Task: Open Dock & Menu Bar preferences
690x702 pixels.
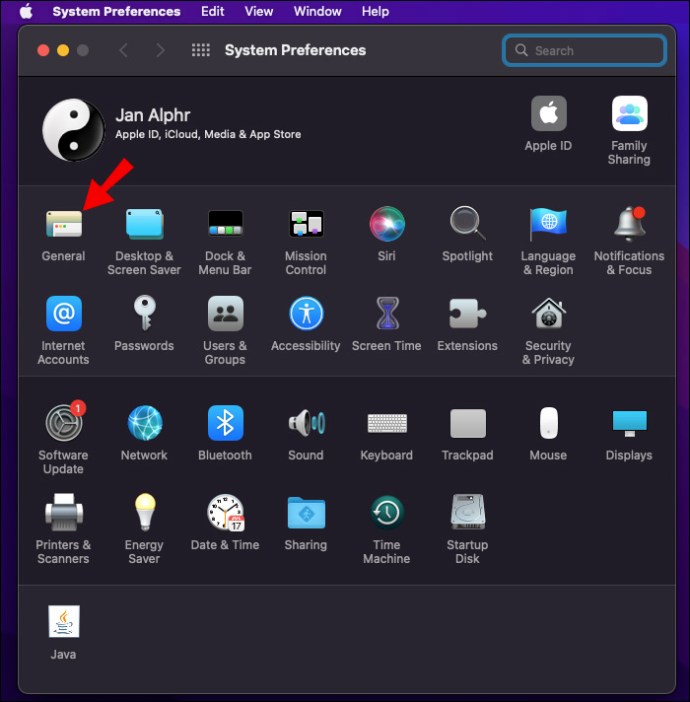Action: (225, 224)
